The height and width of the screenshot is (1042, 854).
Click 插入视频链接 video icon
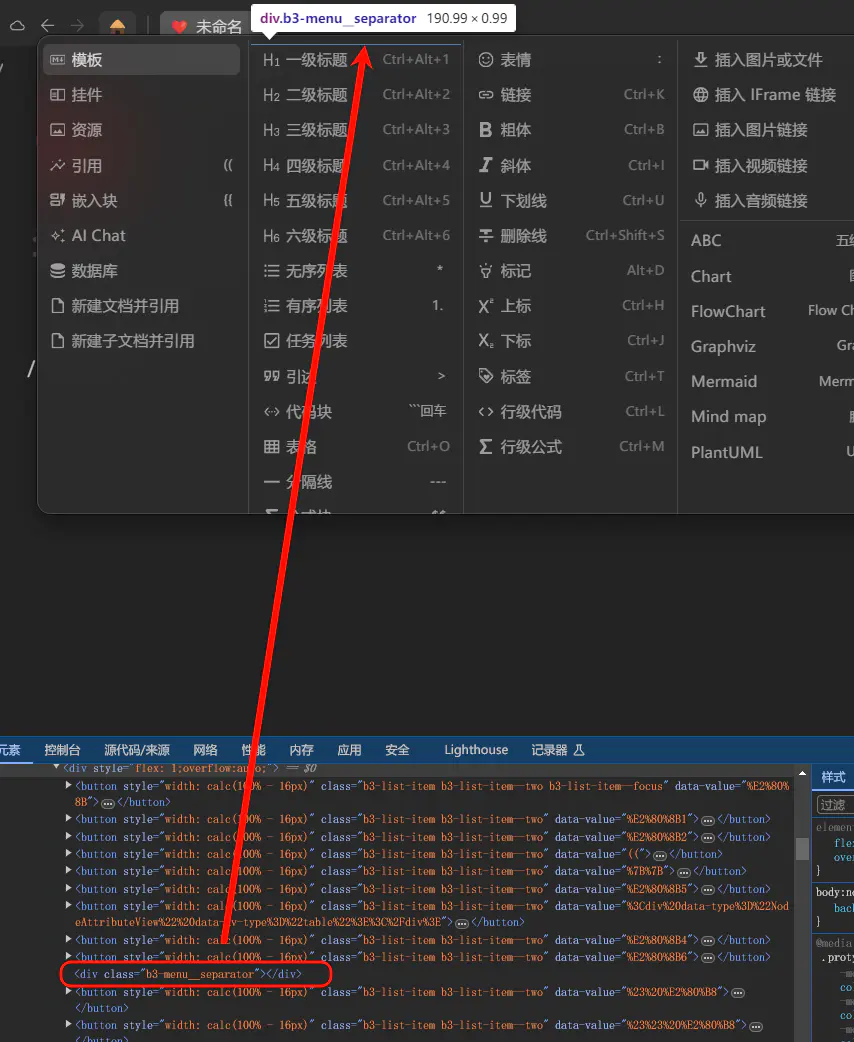click(700, 165)
